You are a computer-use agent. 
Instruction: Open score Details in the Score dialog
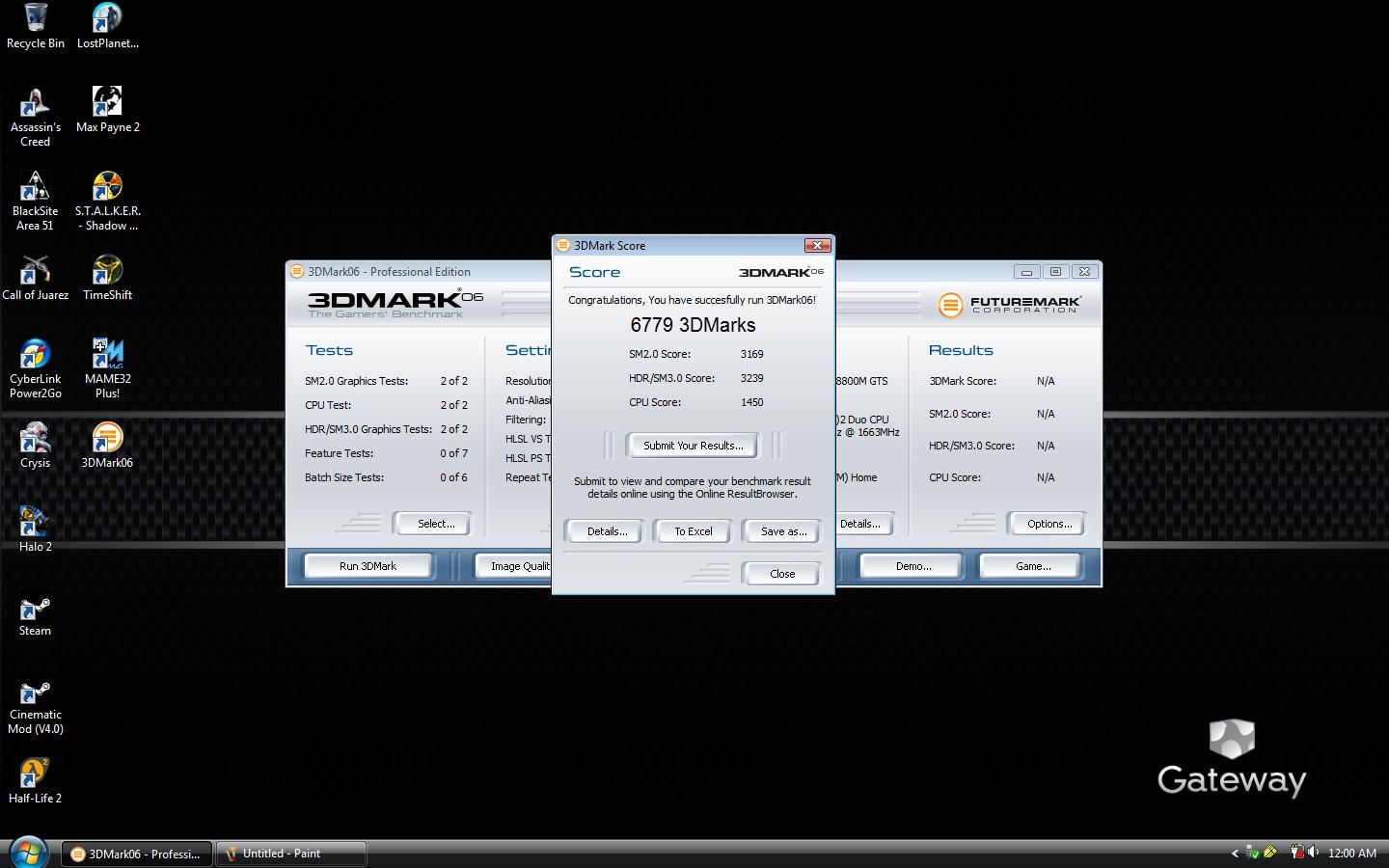[x=607, y=531]
